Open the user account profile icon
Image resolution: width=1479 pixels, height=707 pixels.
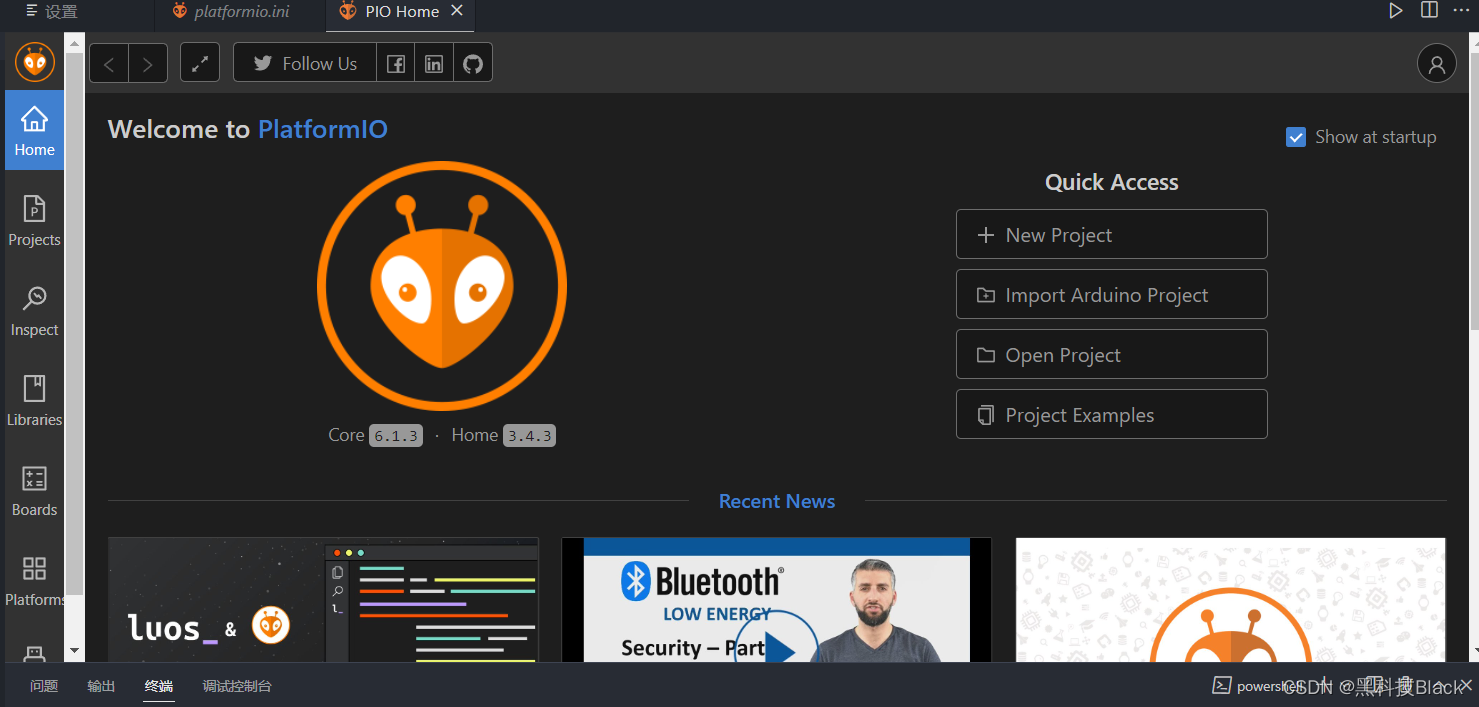[x=1436, y=63]
